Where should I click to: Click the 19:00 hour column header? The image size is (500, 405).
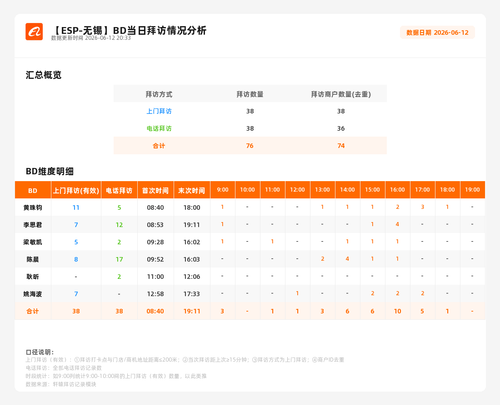click(x=472, y=190)
